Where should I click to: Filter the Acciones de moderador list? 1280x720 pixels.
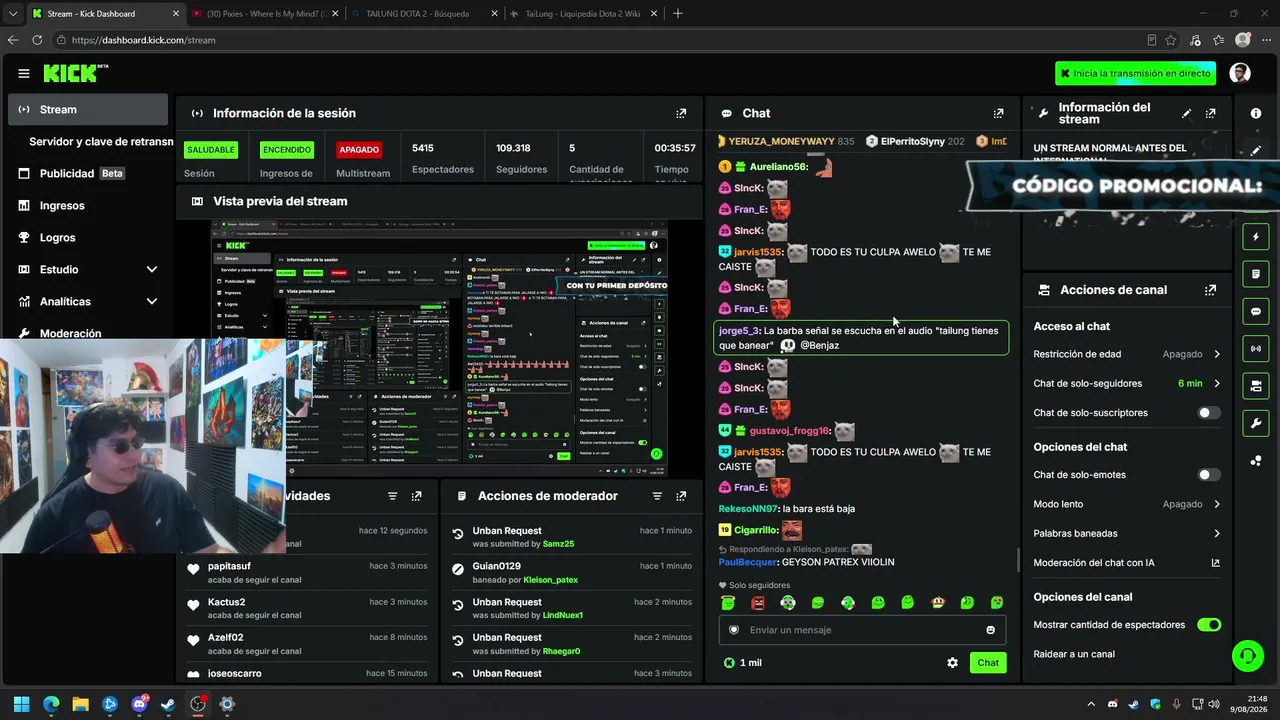[657, 496]
